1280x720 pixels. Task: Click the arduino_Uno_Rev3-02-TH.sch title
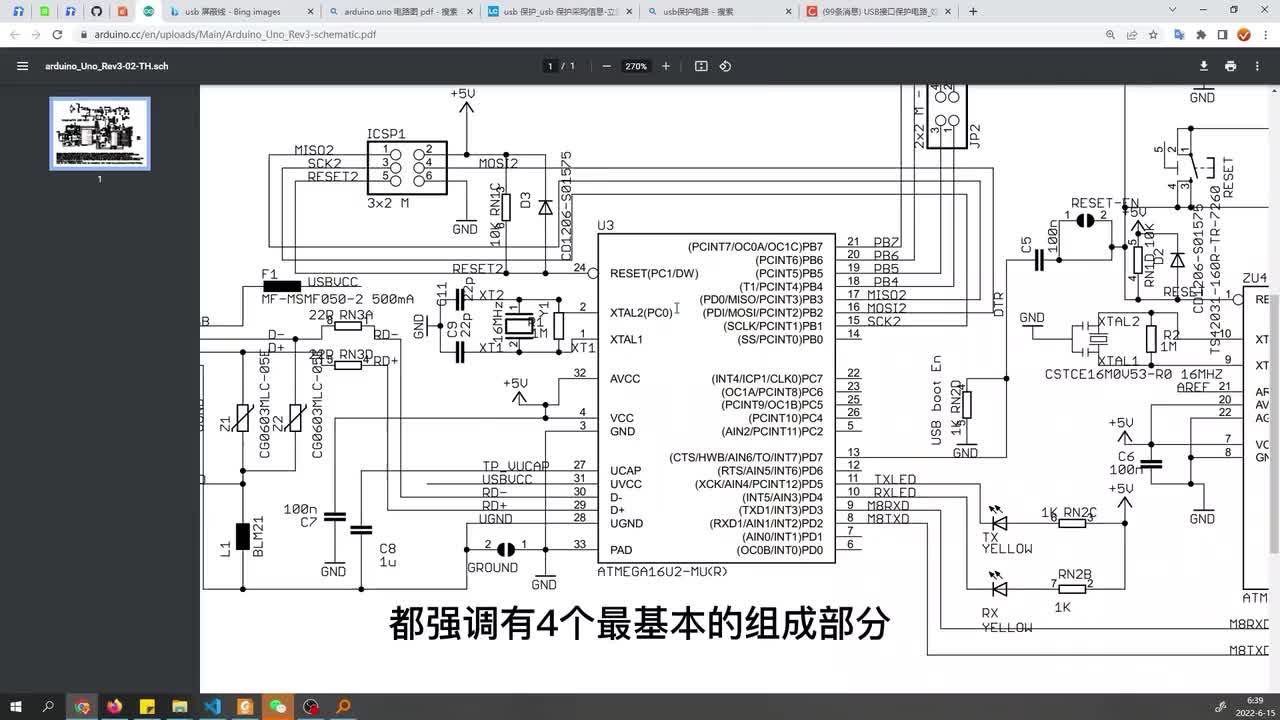(x=107, y=66)
